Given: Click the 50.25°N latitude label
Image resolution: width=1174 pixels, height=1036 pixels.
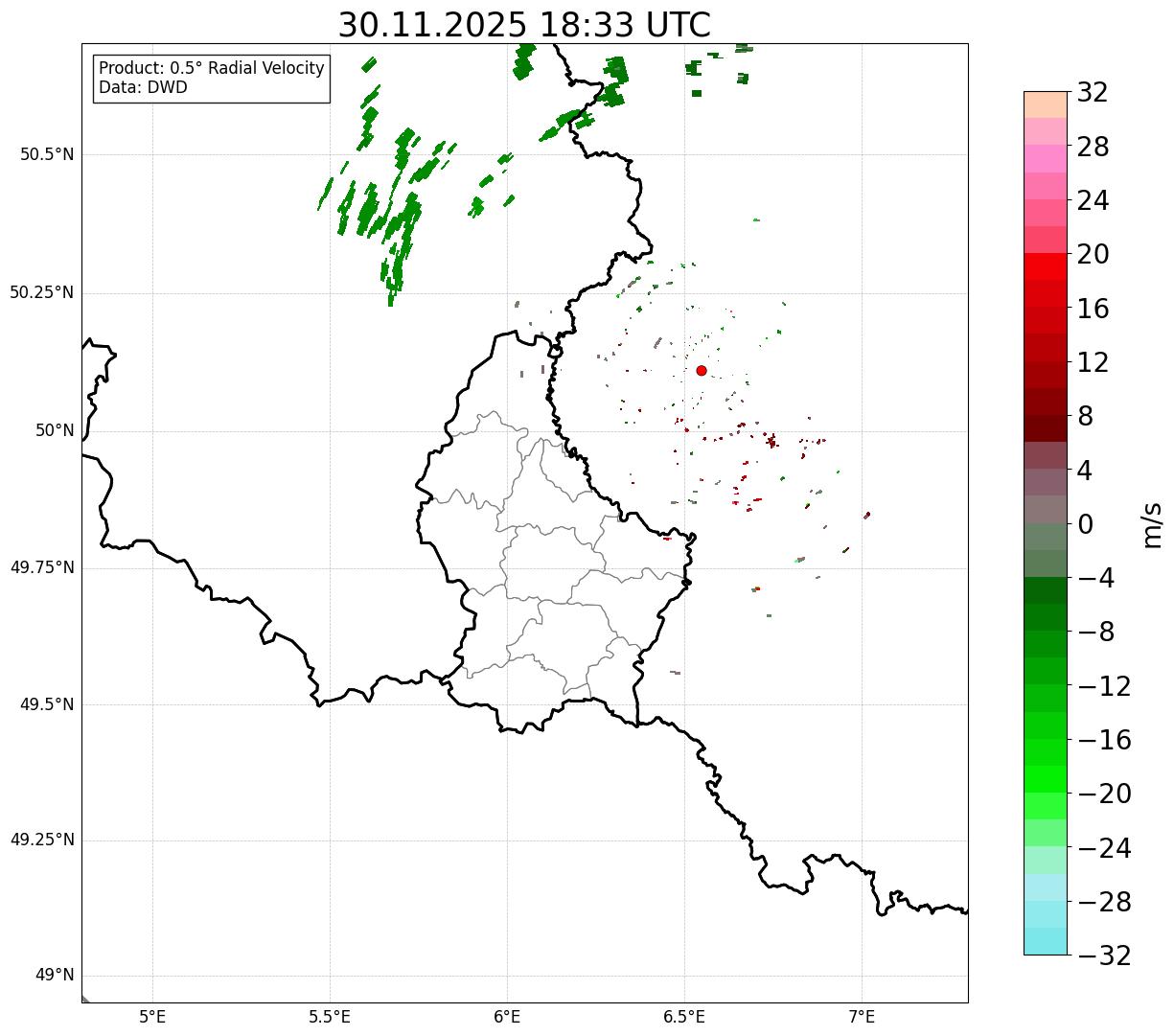Looking at the screenshot, I should click(42, 292).
